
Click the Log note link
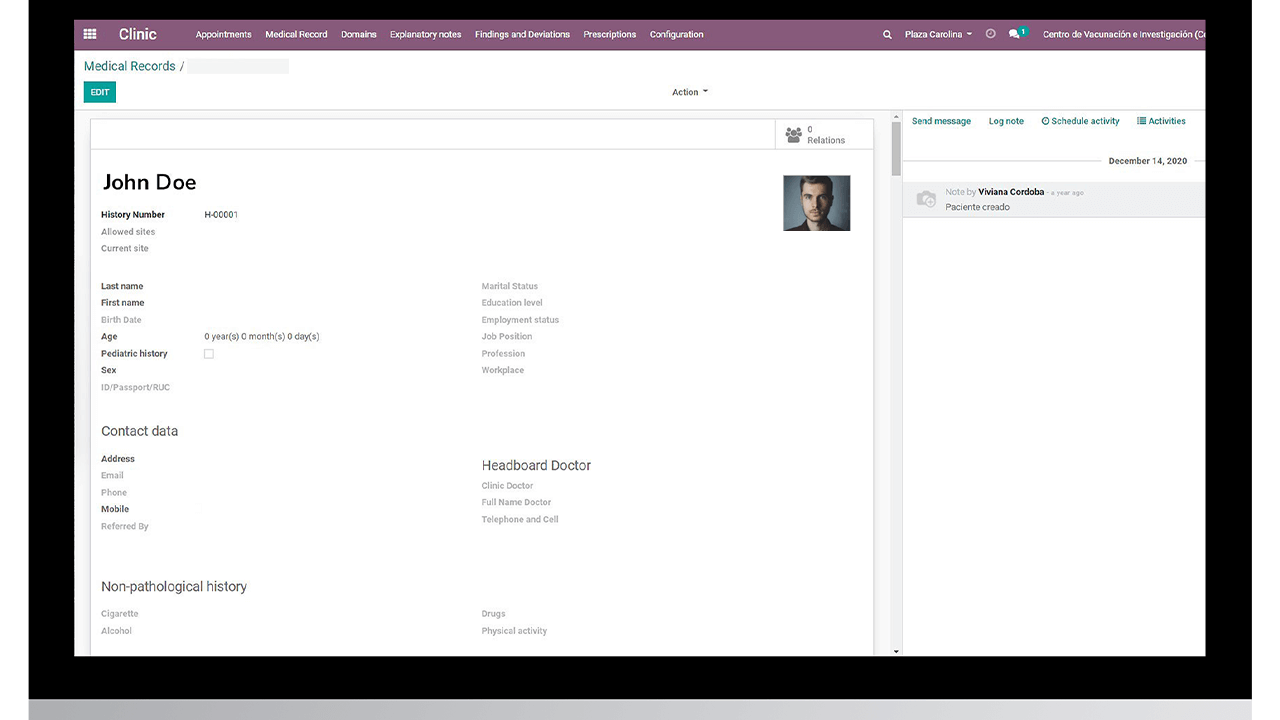[x=1006, y=121]
